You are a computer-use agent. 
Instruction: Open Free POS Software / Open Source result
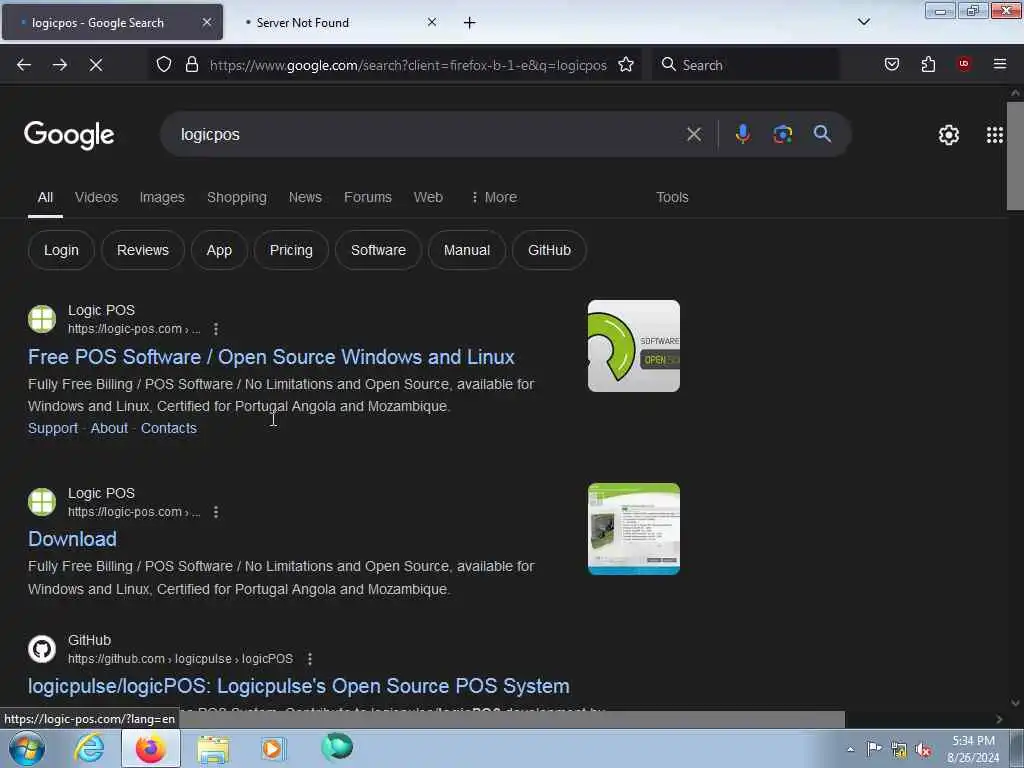click(x=271, y=357)
